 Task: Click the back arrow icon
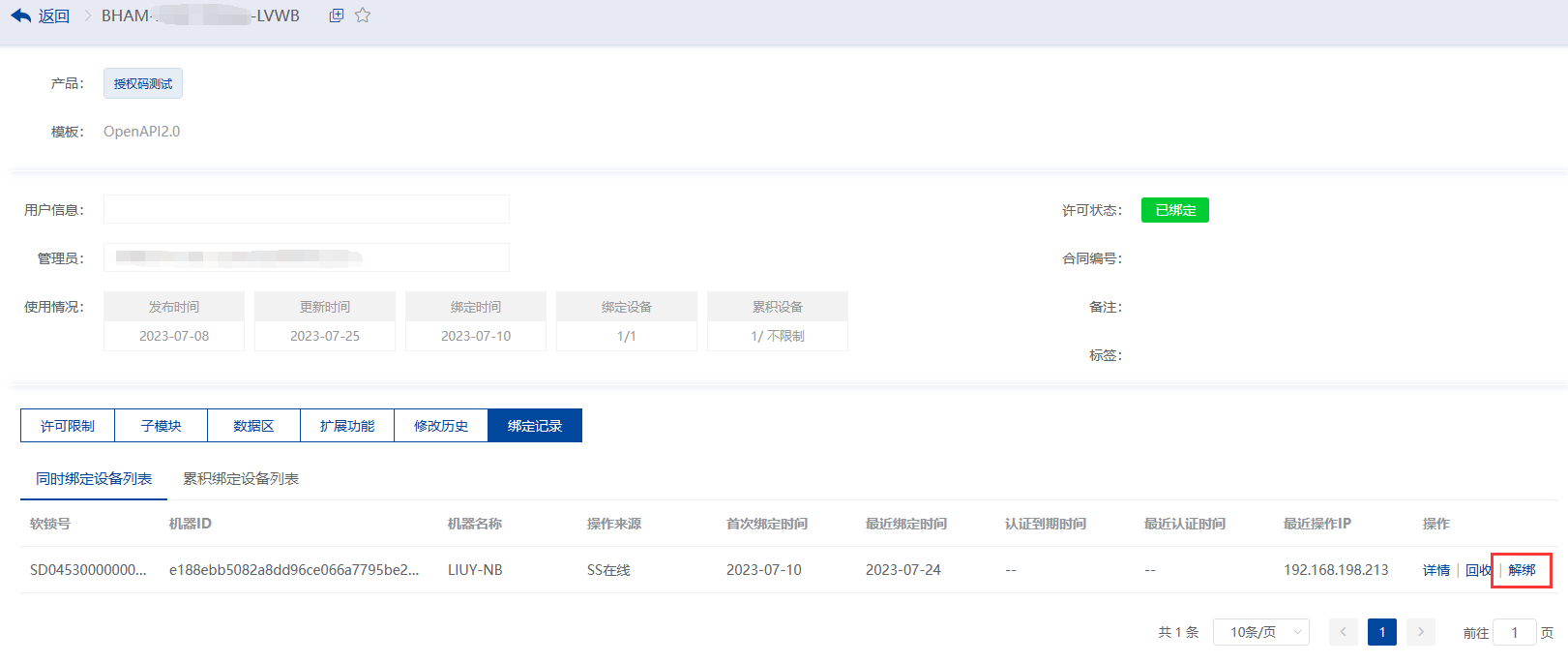click(20, 15)
